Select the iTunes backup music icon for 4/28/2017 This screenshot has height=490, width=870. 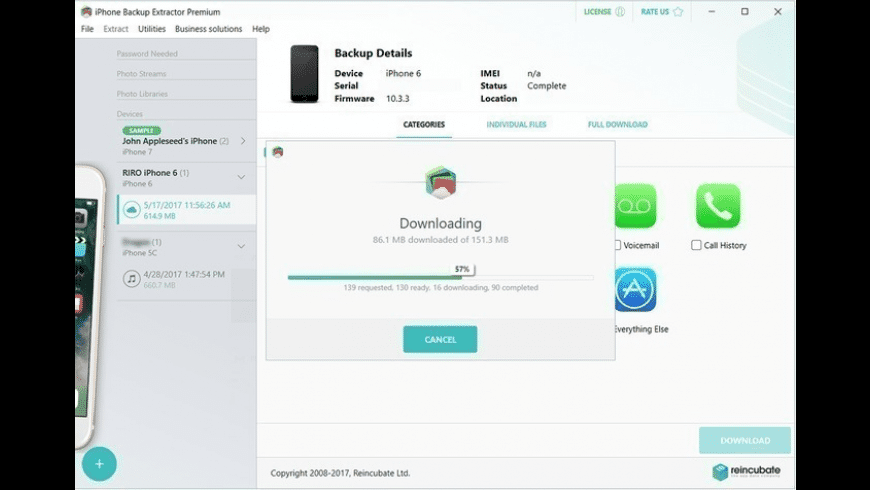point(131,279)
